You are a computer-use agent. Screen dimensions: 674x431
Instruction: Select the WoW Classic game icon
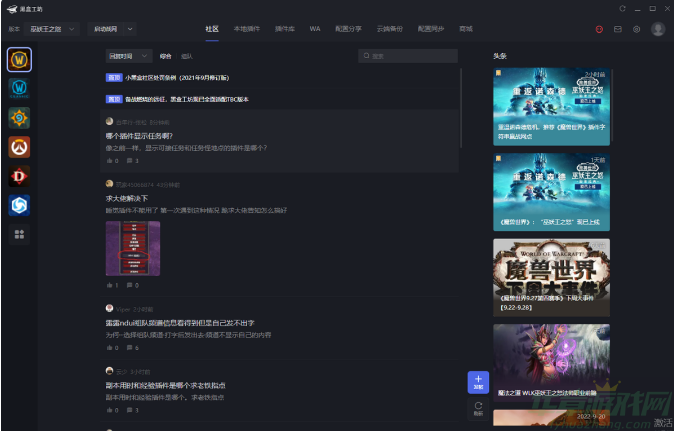click(x=19, y=89)
